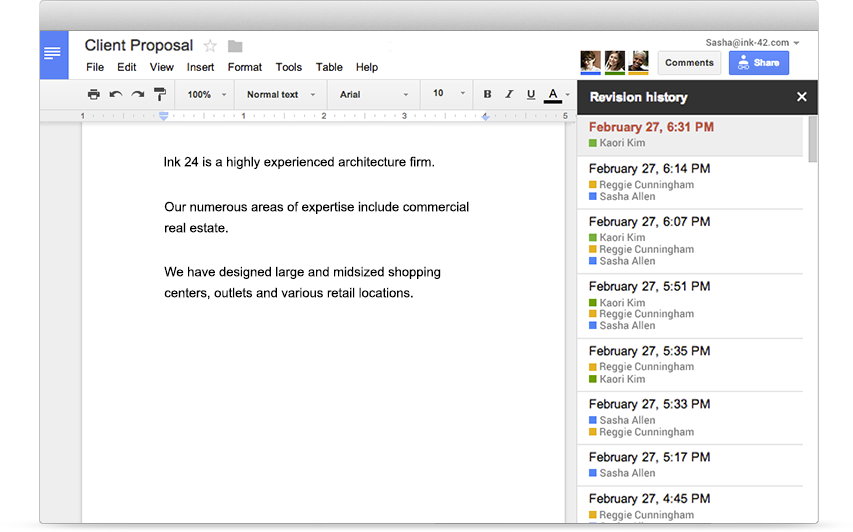Undo the last action with undo arrow
Image resolution: width=853 pixels, height=532 pixels.
[115, 95]
